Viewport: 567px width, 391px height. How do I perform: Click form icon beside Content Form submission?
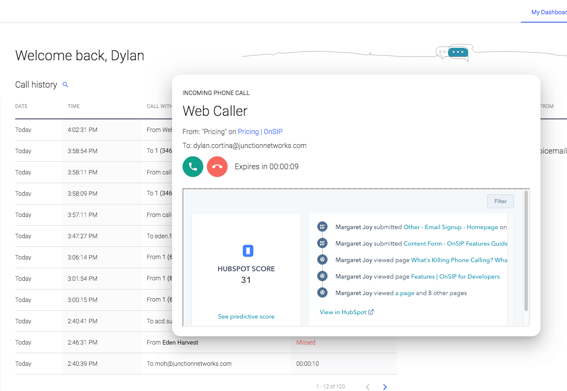coord(322,243)
